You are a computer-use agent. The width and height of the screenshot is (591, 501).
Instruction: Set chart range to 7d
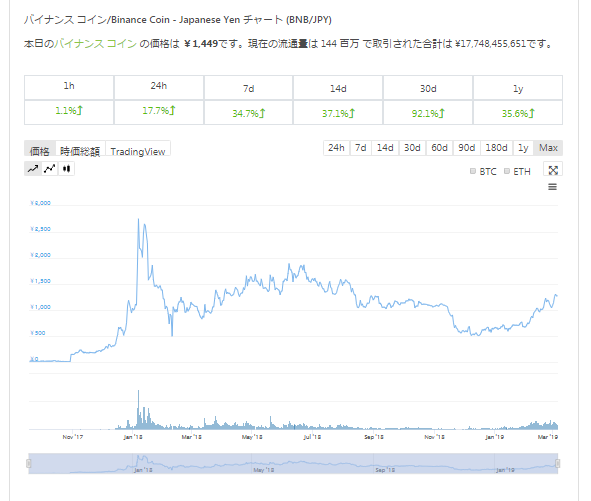point(361,148)
